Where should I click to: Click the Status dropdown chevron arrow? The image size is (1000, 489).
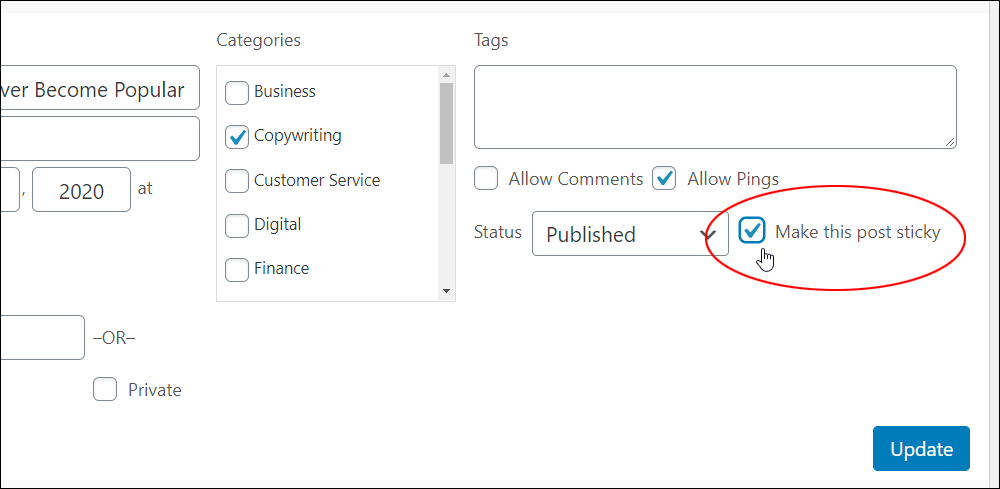point(708,234)
